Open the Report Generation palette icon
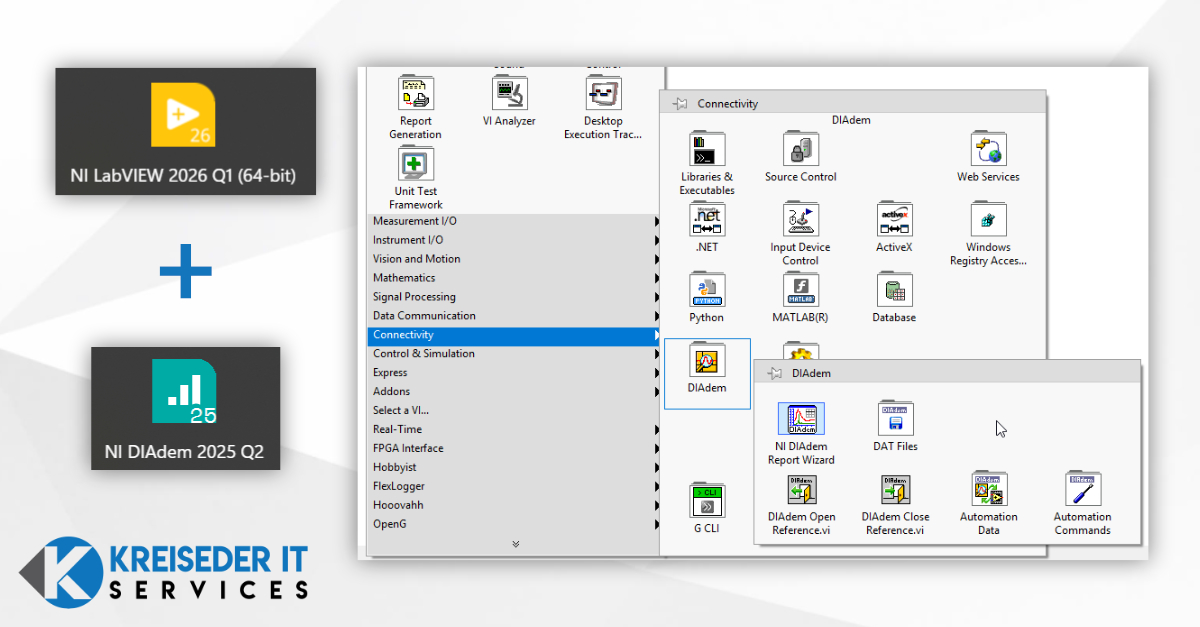This screenshot has width=1200, height=627. coord(415,94)
